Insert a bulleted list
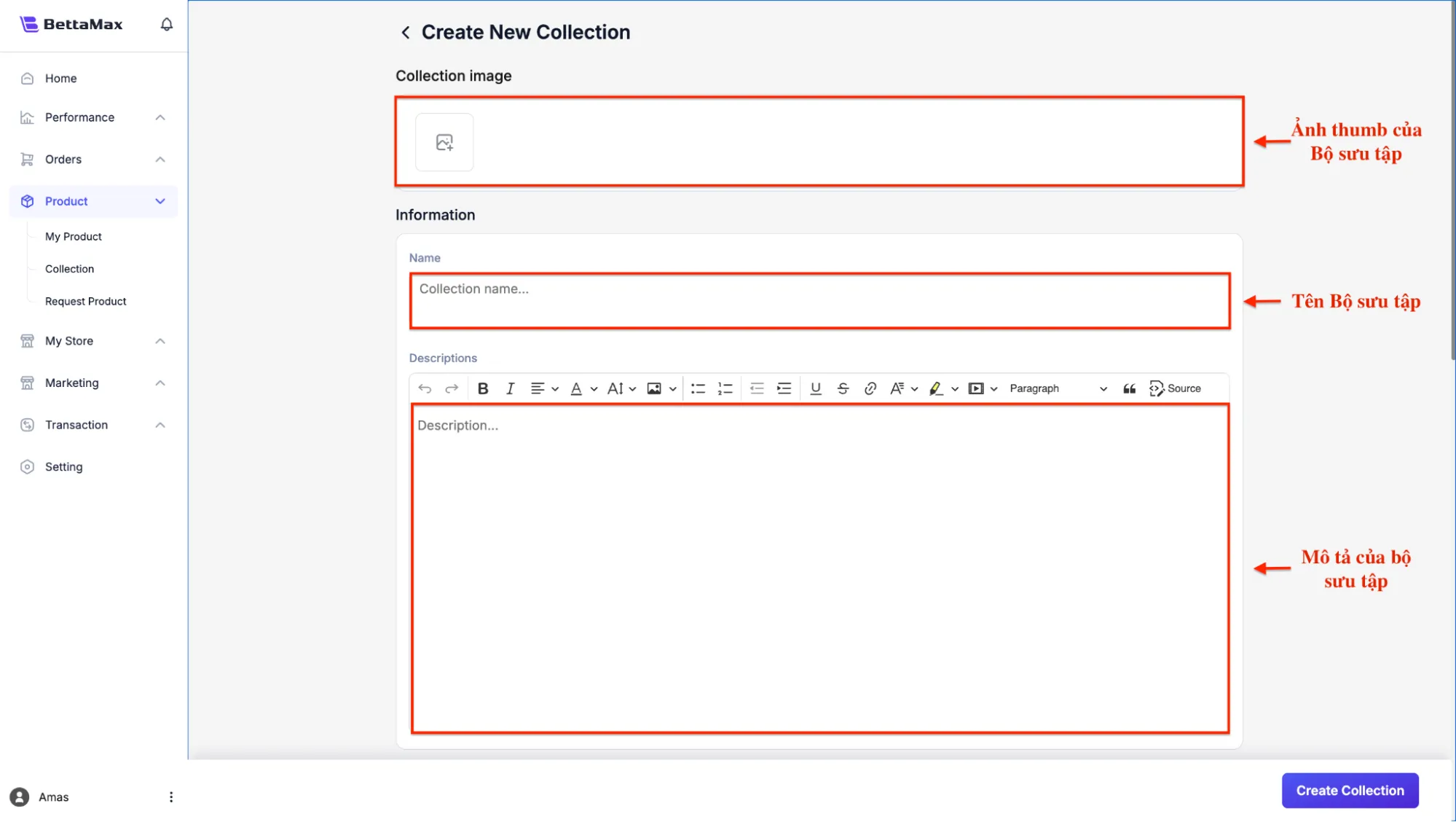 (698, 388)
